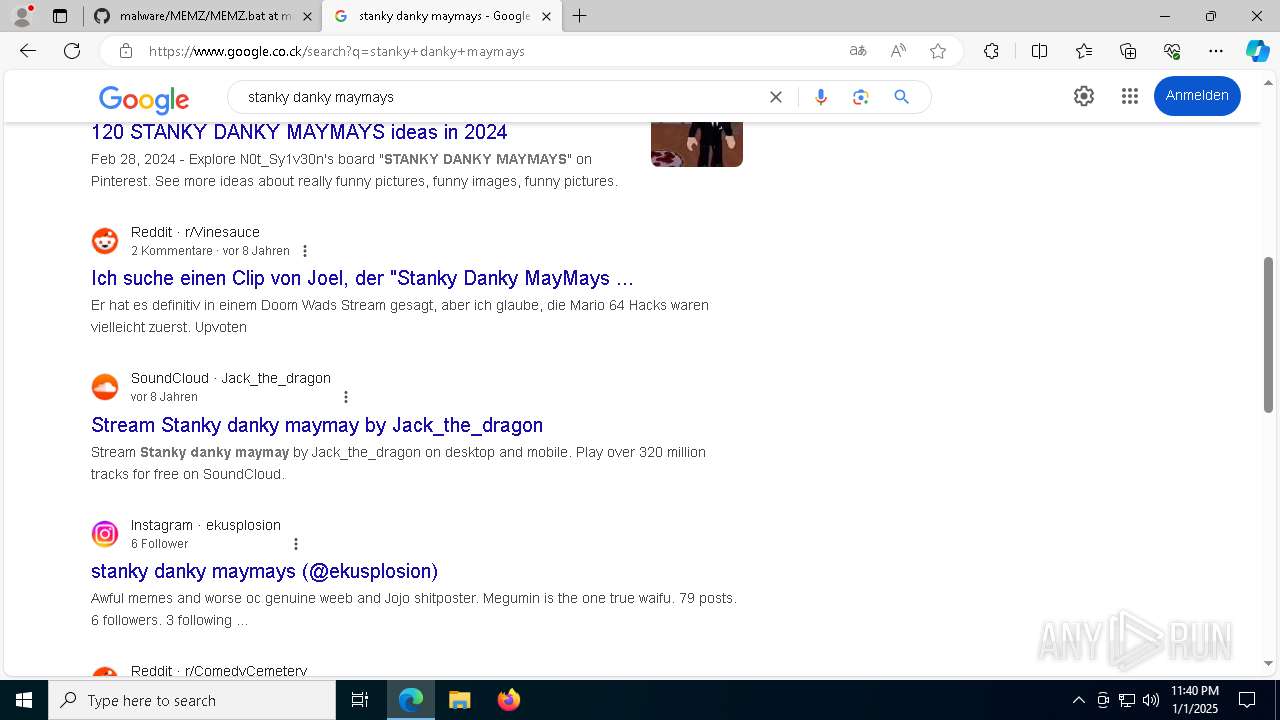This screenshot has width=1280, height=720.
Task: Open the Pinterest result thumbnail image
Action: pyautogui.click(x=697, y=144)
